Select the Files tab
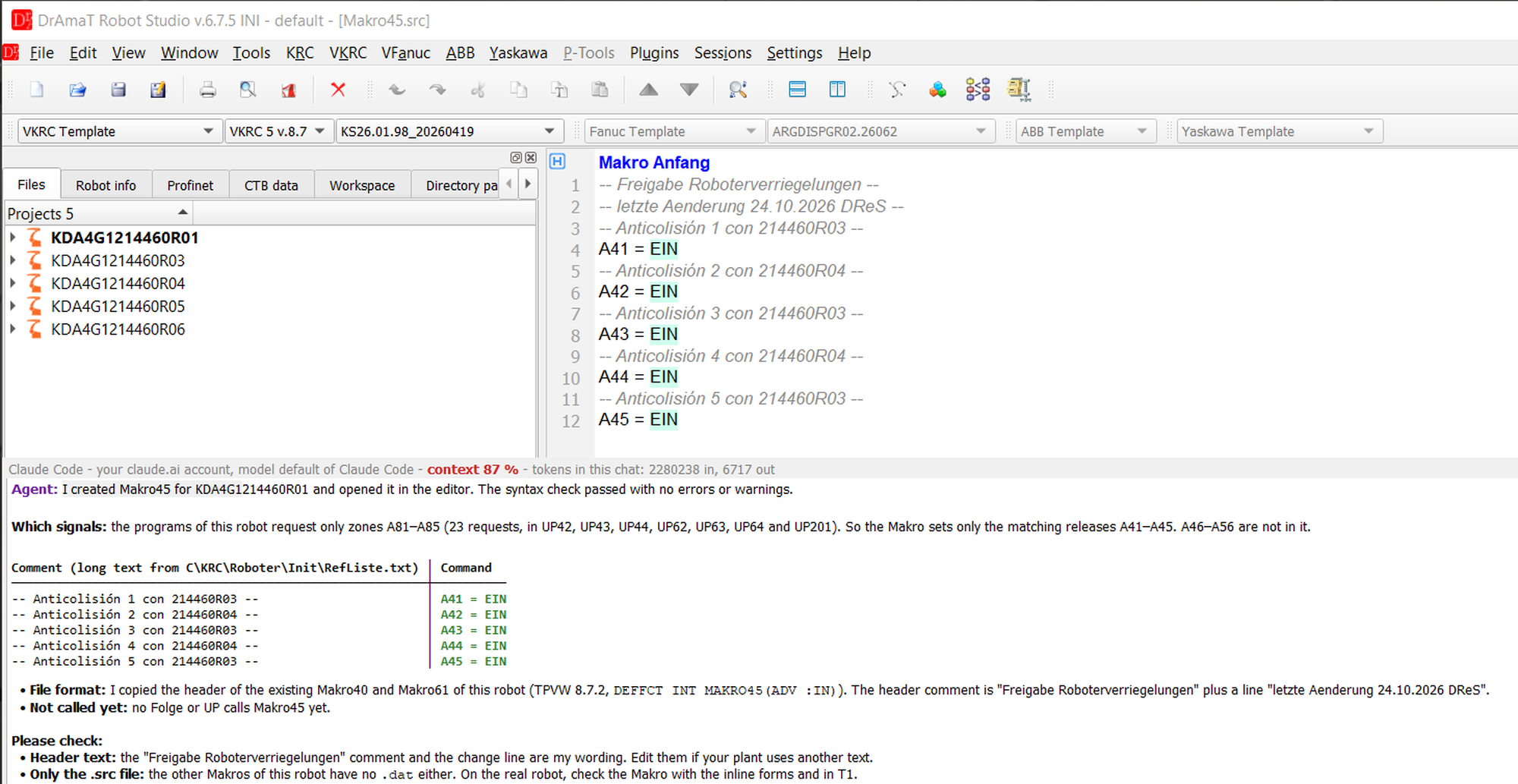Viewport: 1518px width, 784px height. point(31,184)
